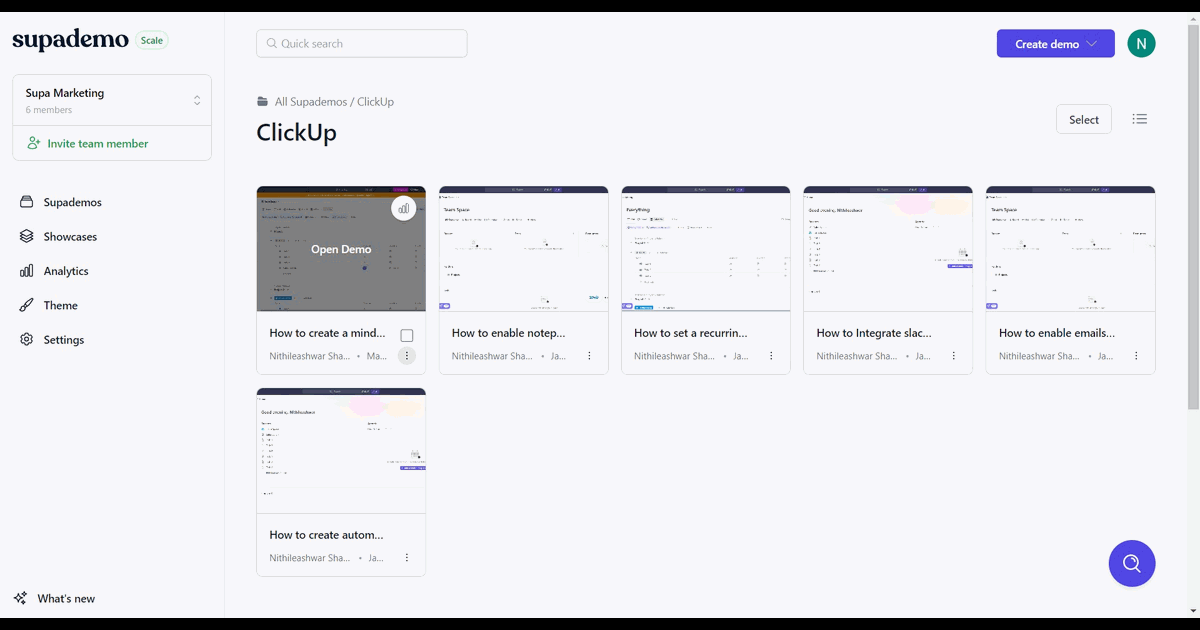Click the title "How to set a recurrin..."
The height and width of the screenshot is (630, 1200).
(x=691, y=333)
